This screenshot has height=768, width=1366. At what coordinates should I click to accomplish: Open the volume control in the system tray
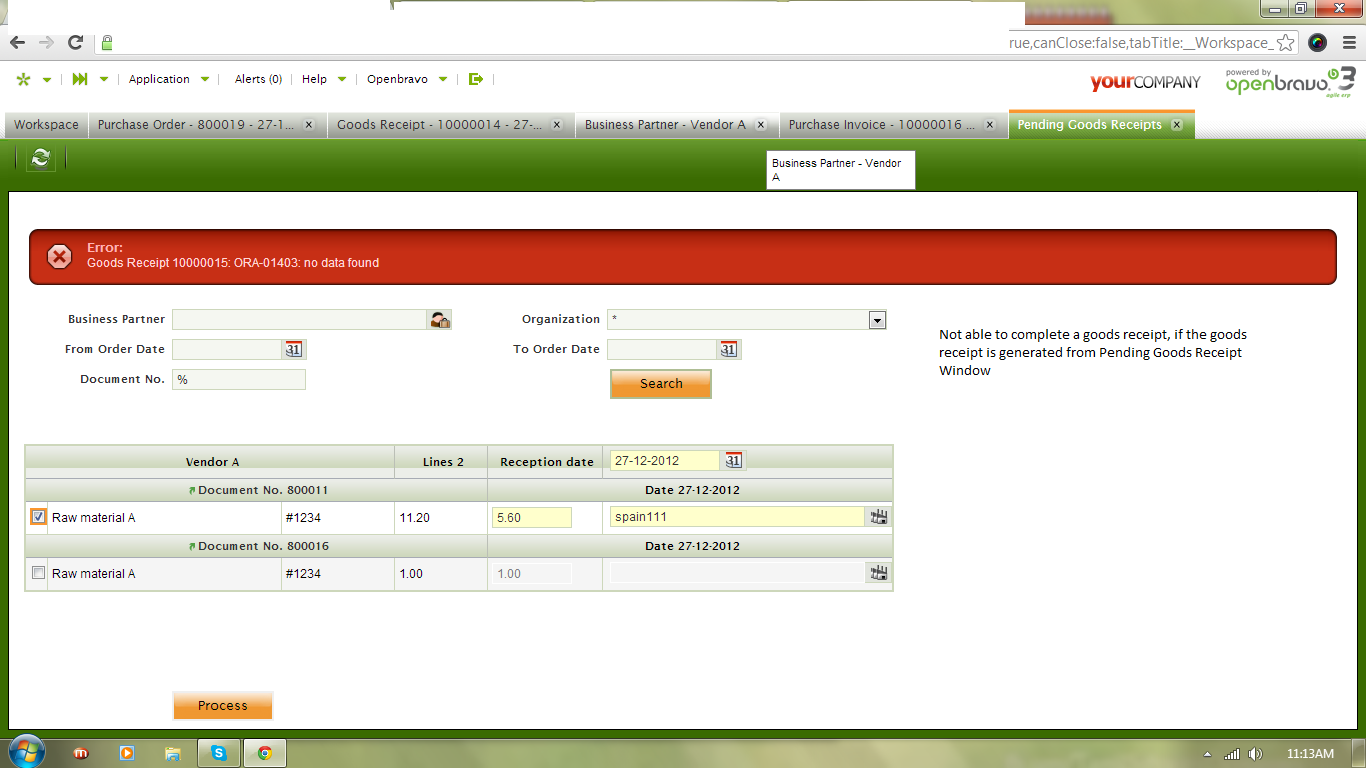pyautogui.click(x=1256, y=754)
